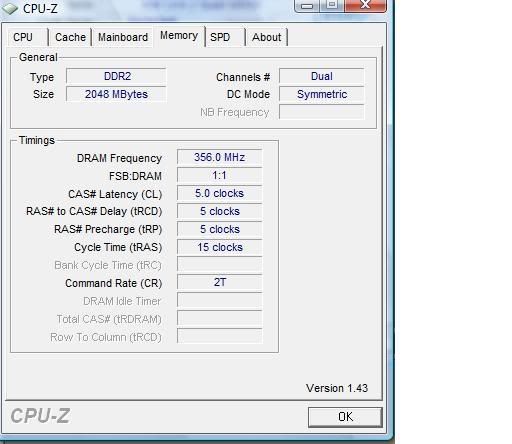Screen dimensions: 512x444
Task: Click the memory Type field DDR2
Action: [x=116, y=76]
